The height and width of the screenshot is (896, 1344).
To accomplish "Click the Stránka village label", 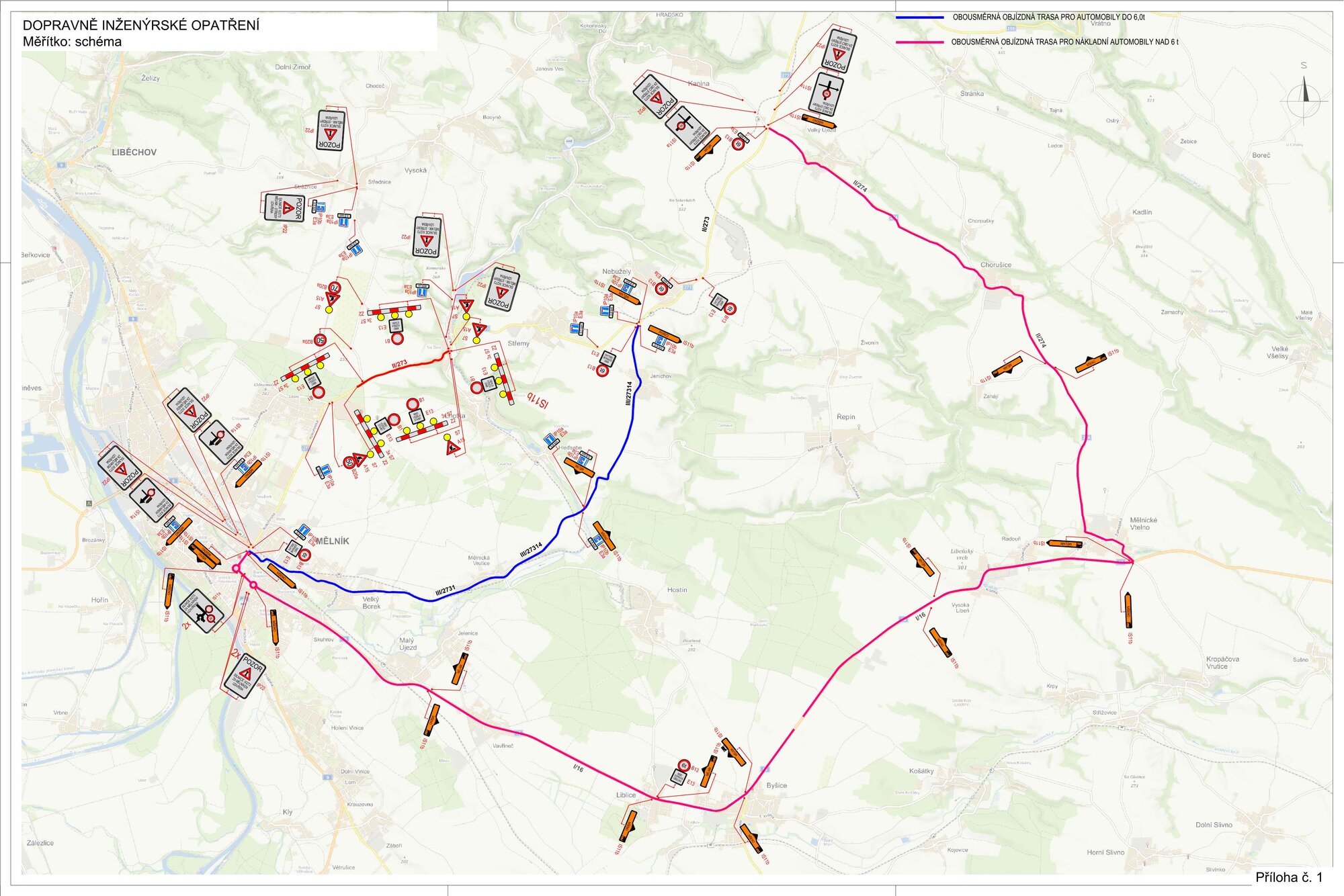I will (x=972, y=94).
